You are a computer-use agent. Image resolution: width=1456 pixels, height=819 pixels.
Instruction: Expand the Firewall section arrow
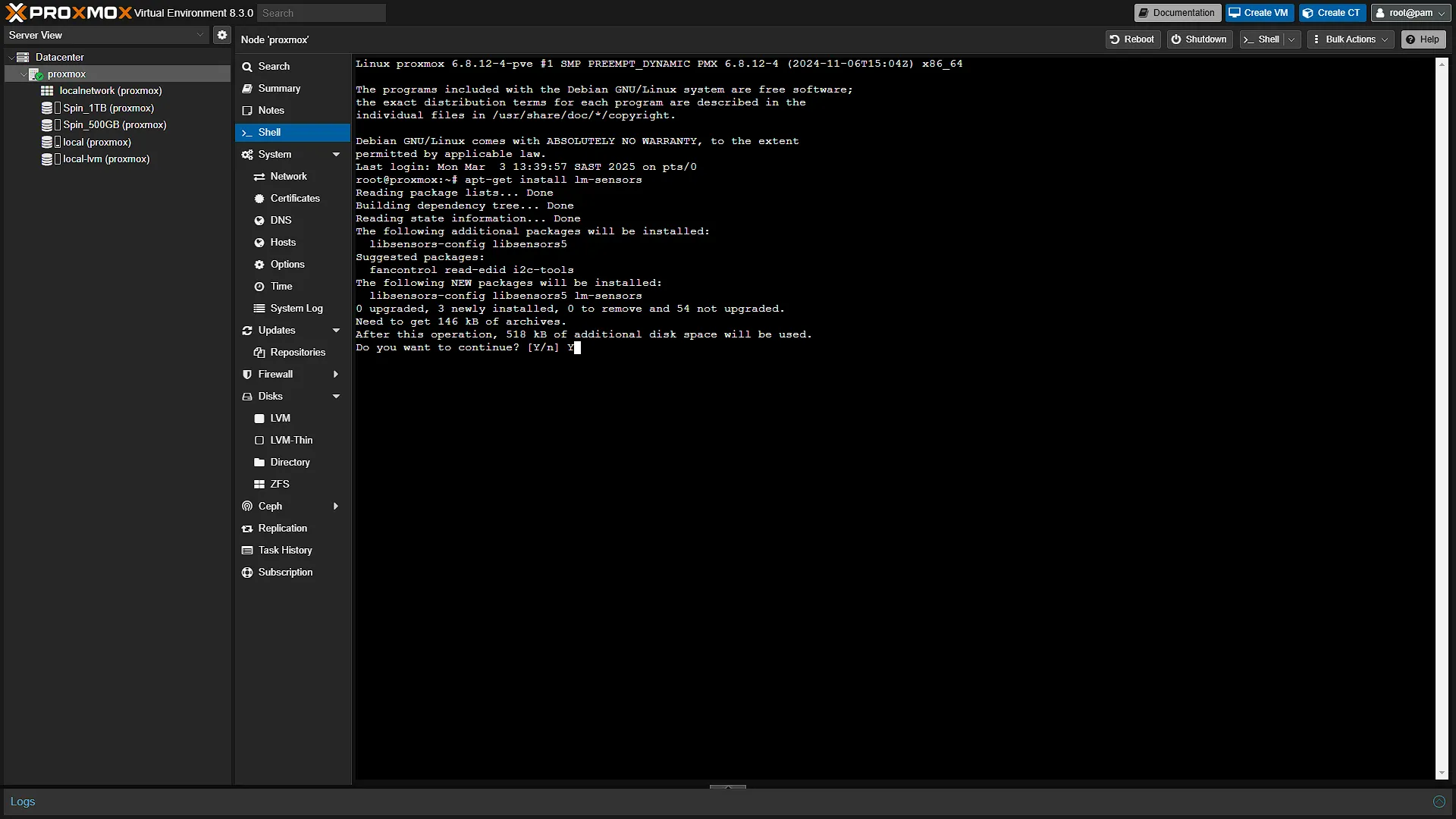click(x=335, y=375)
